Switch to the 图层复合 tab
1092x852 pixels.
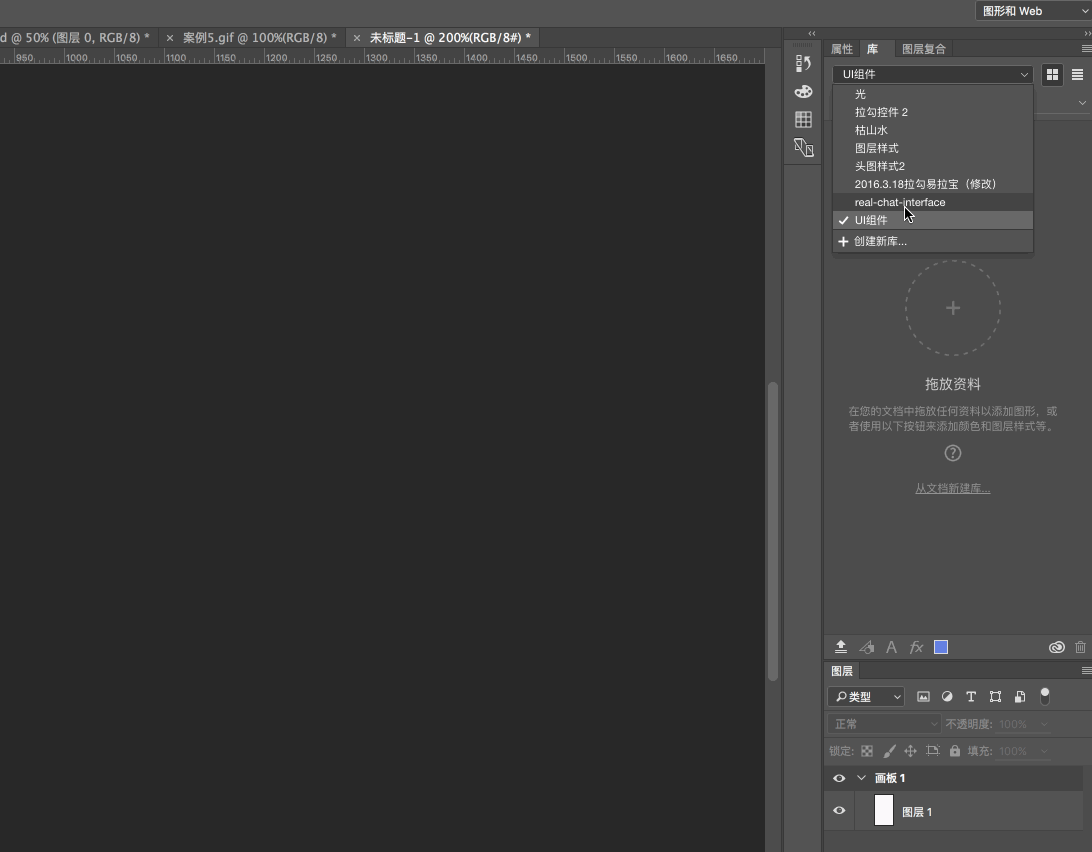[x=923, y=49]
